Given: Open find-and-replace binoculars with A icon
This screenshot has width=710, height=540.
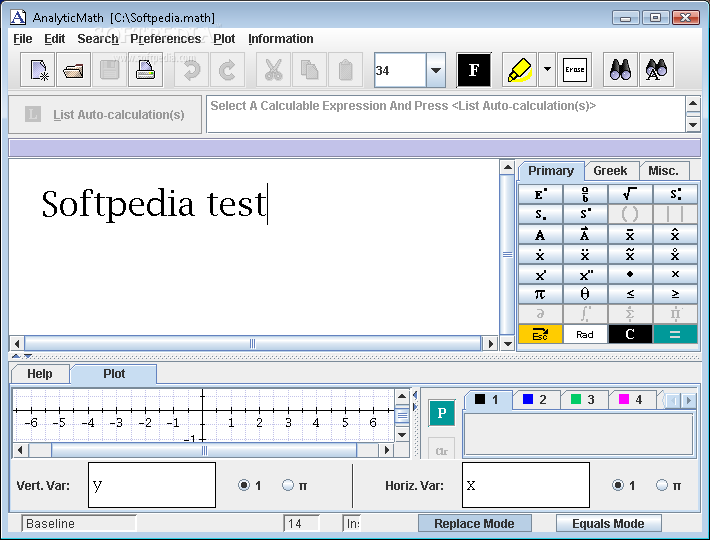Looking at the screenshot, I should [657, 70].
